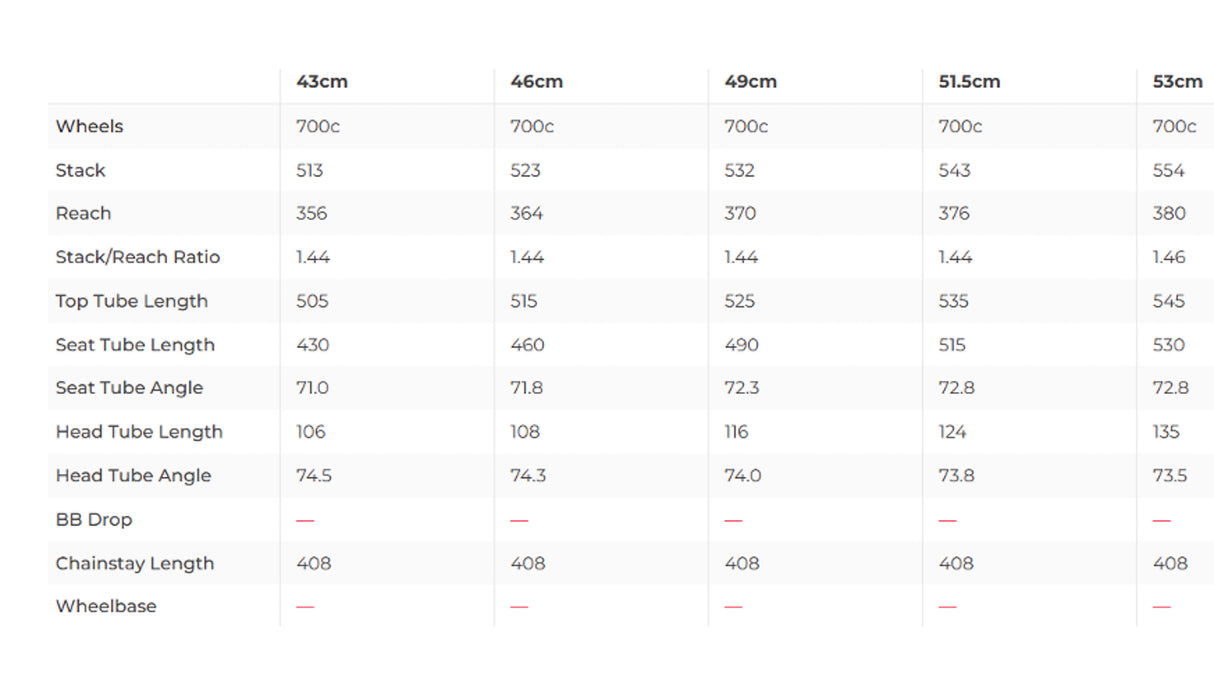This screenshot has height=683, width=1214.
Task: Click the 43cm size column header
Action: tap(322, 82)
